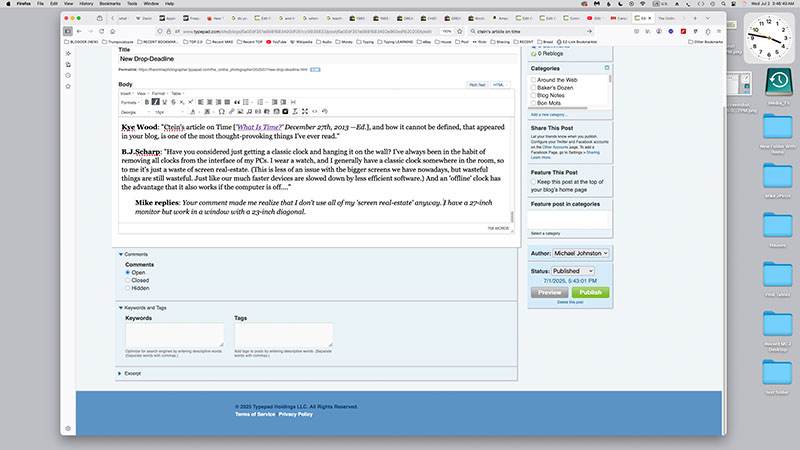Apply italic formatting in editor toolbar

click(154, 102)
